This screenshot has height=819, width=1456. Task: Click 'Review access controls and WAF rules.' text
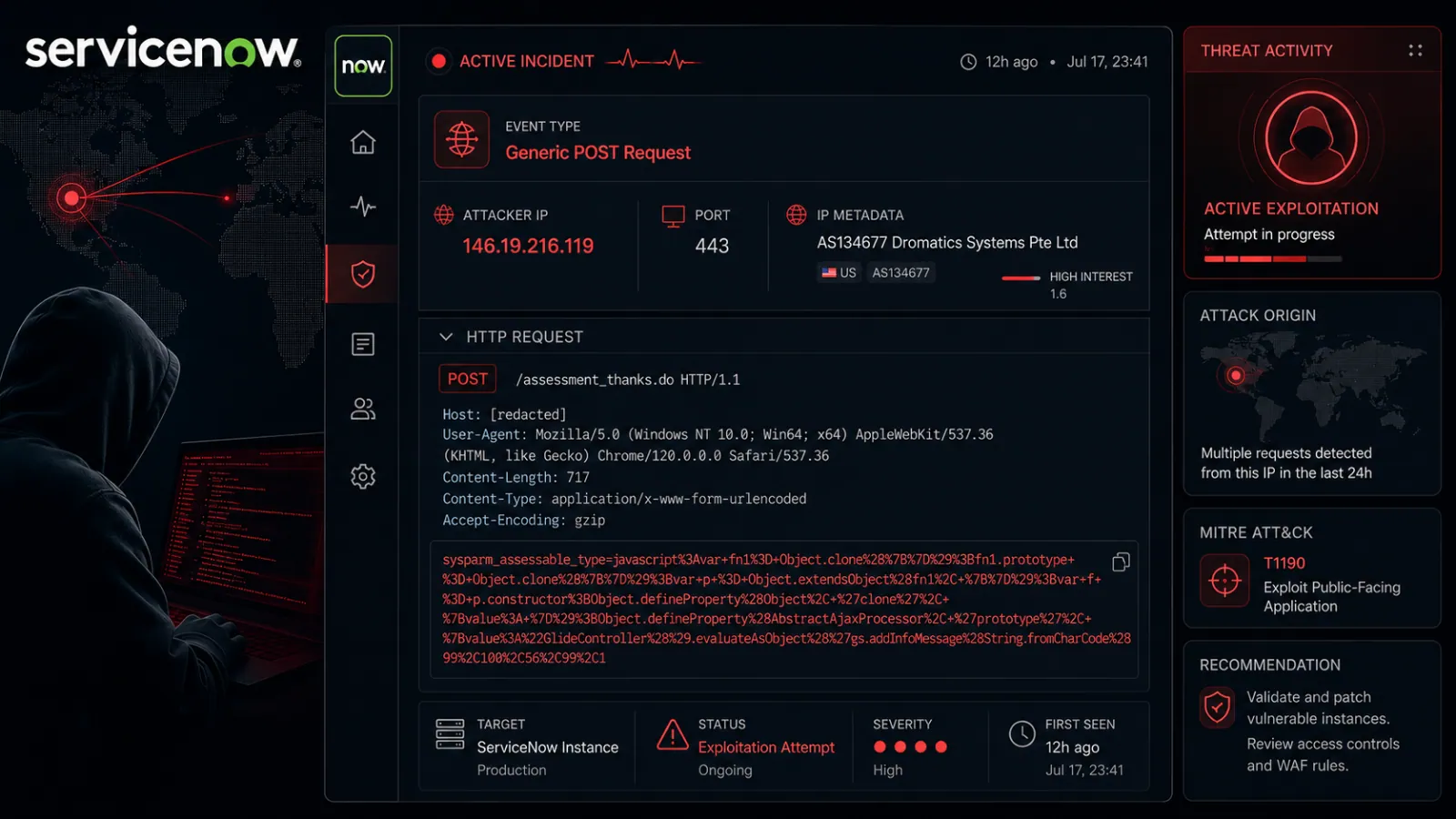coord(1323,754)
